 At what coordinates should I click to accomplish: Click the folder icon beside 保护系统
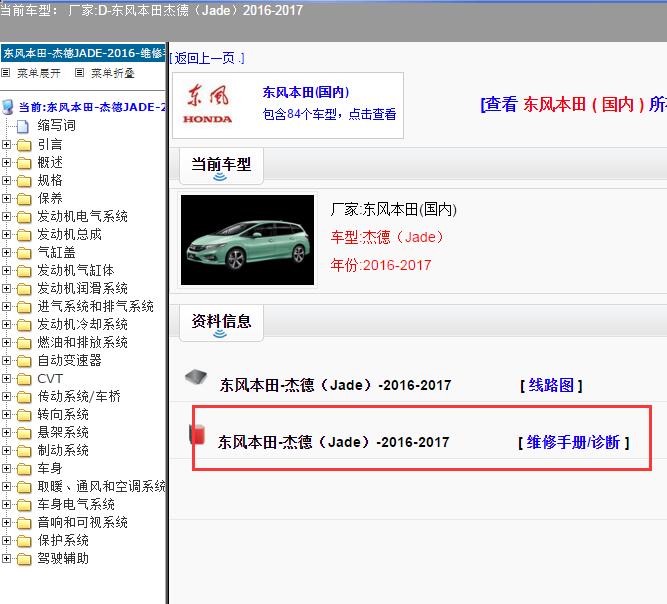[x=24, y=541]
